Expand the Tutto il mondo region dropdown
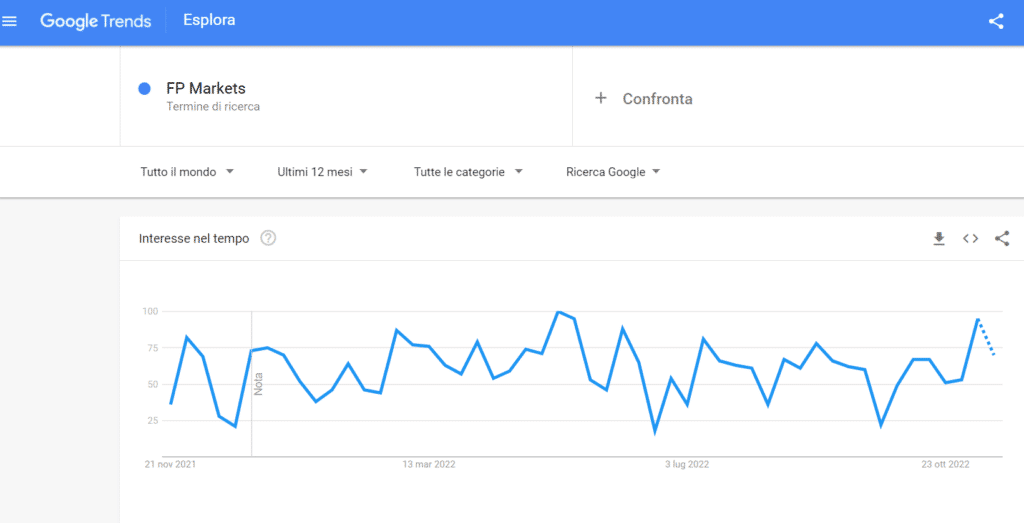This screenshot has width=1024, height=523. click(x=187, y=172)
